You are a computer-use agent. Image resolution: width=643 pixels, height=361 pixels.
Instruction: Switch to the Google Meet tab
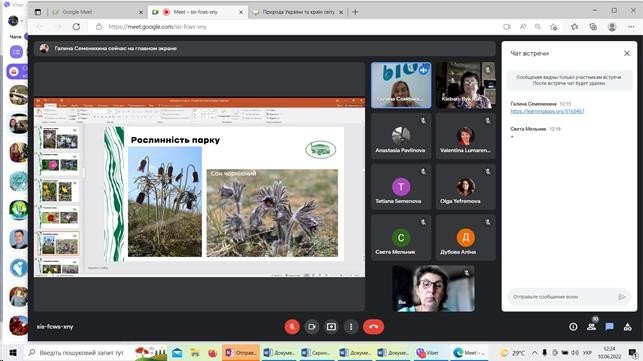[x=95, y=12]
